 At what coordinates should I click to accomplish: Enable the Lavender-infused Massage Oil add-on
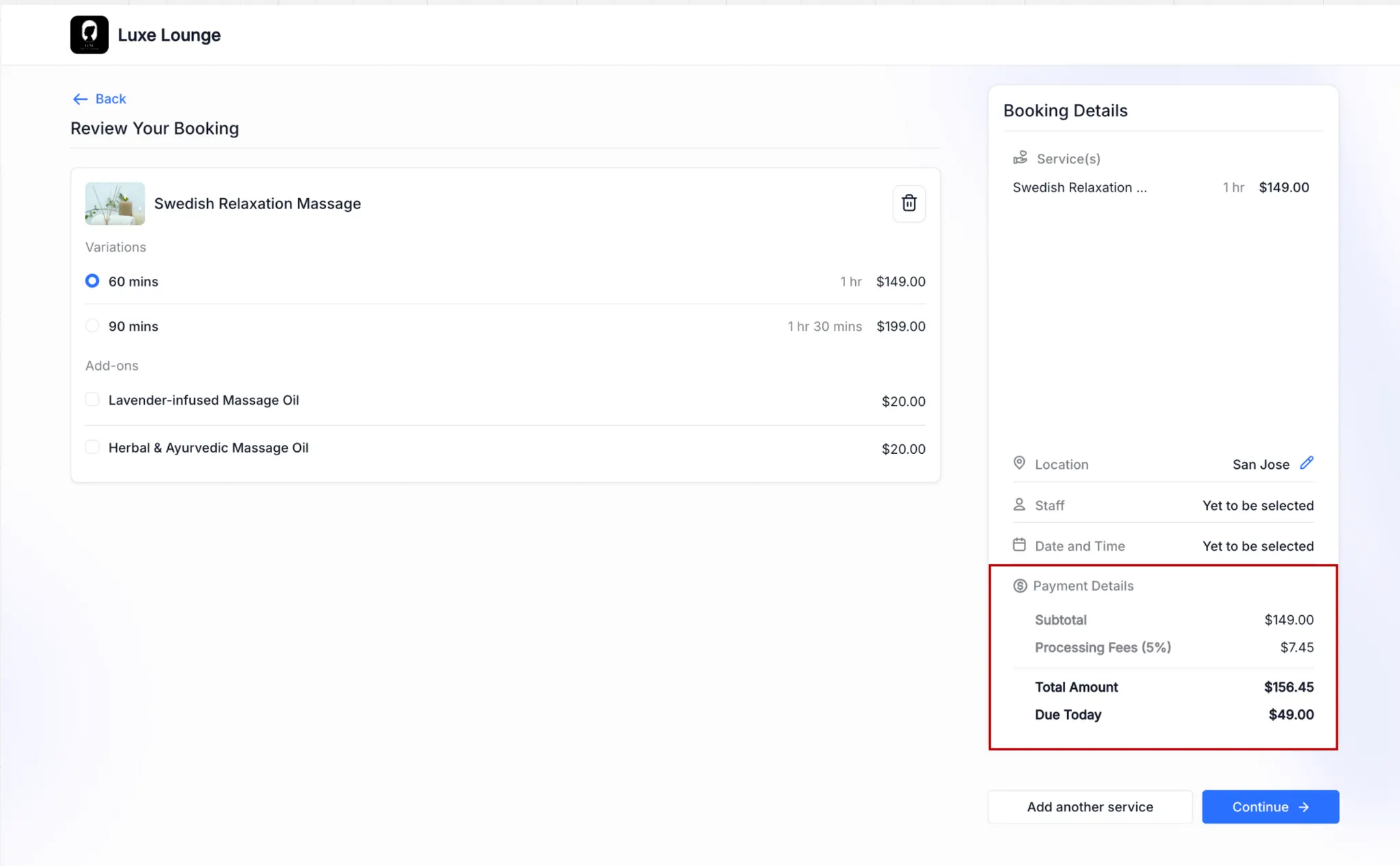(x=92, y=399)
